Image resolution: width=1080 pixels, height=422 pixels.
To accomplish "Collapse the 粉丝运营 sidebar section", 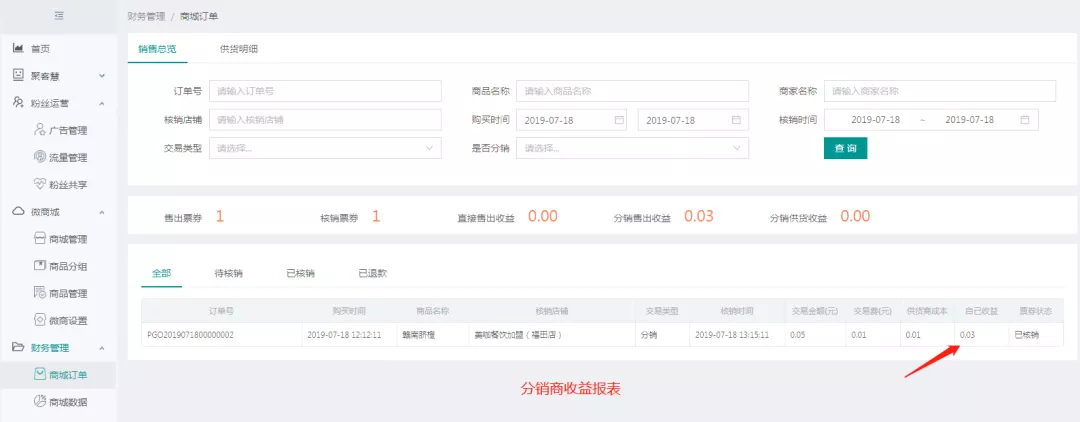I will click(x=101, y=103).
